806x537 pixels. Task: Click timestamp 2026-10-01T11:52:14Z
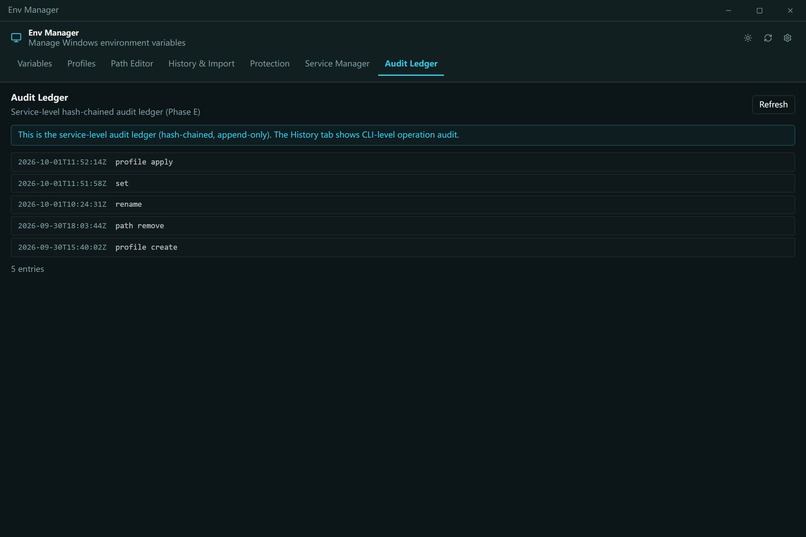point(62,162)
